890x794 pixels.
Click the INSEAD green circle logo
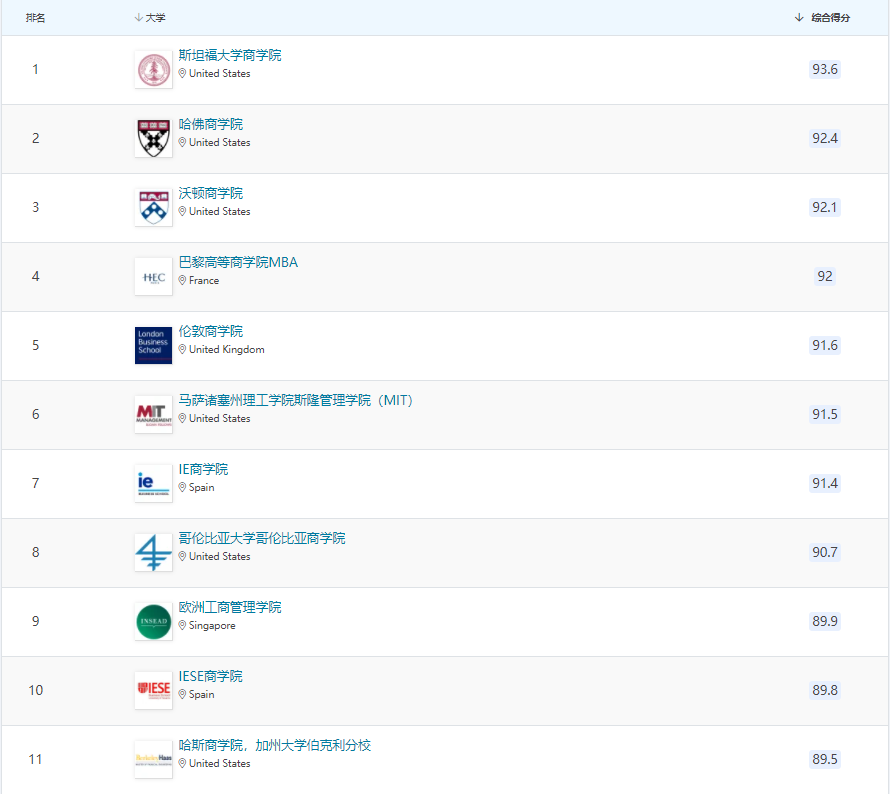(153, 622)
